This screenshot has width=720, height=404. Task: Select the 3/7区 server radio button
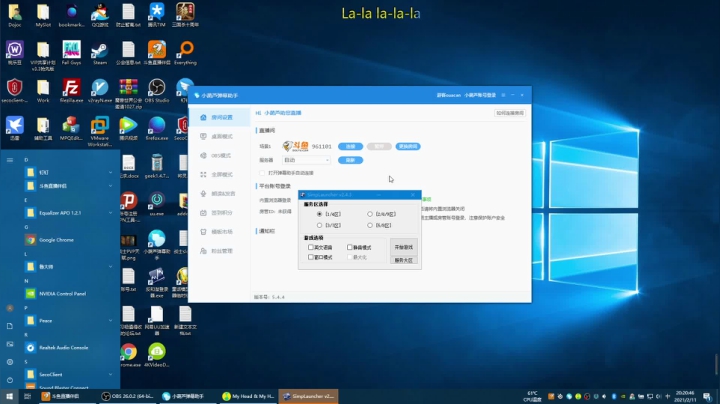[320, 225]
